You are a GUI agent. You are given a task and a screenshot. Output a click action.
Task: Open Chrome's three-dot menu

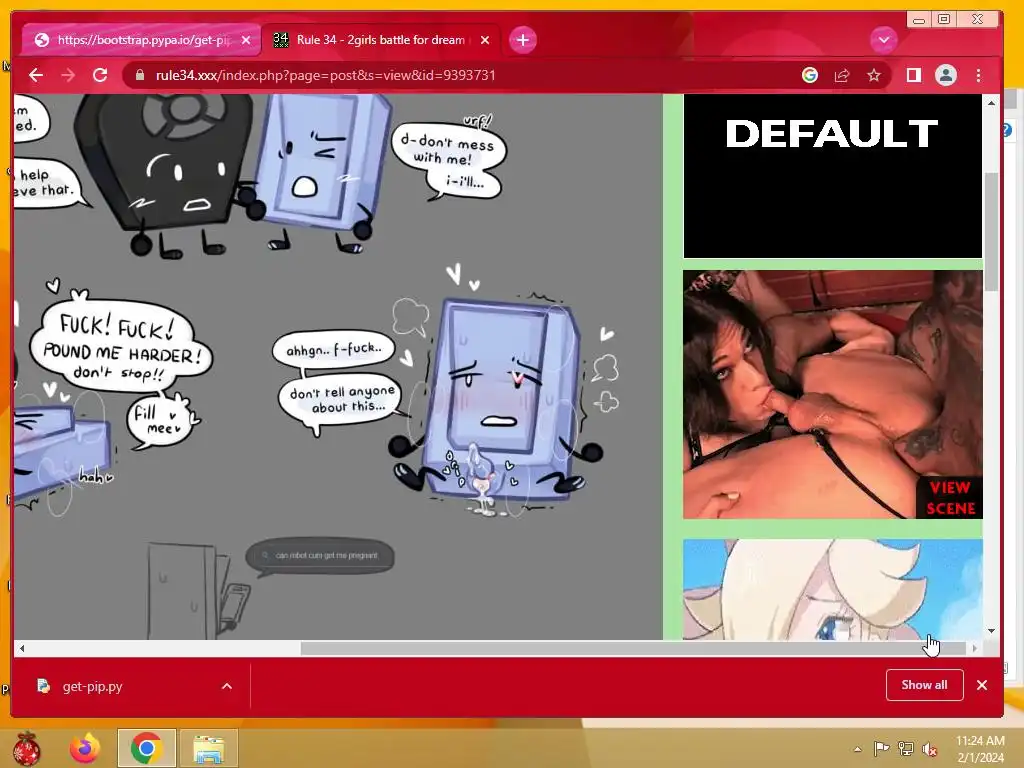978,75
